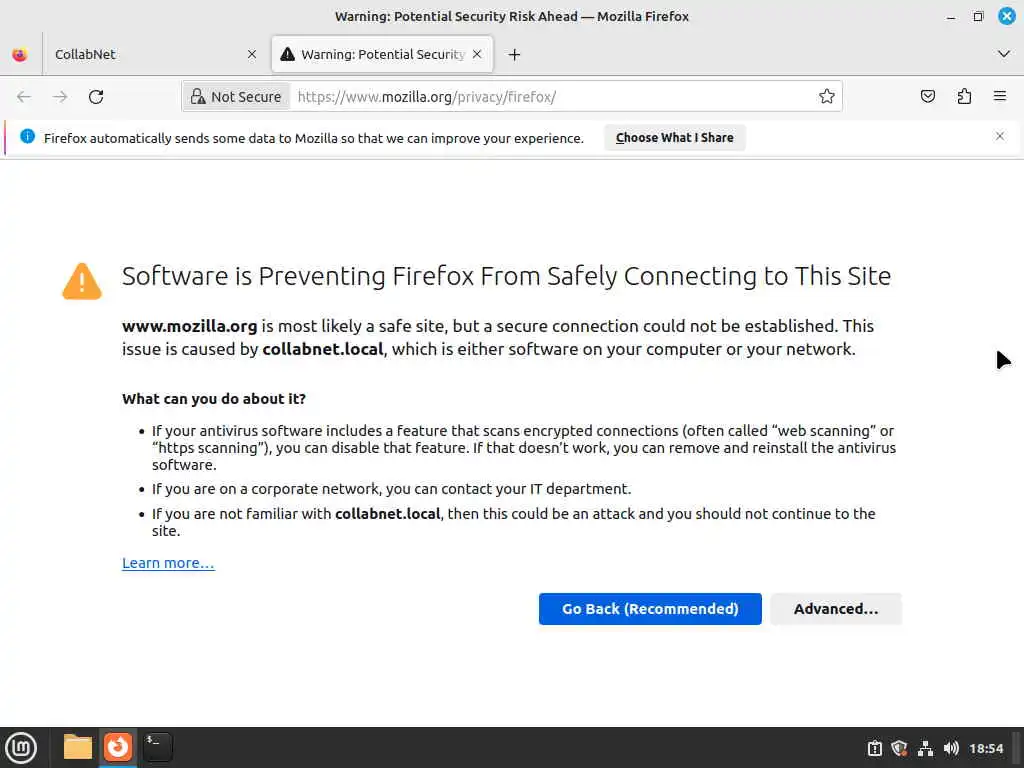Screen dimensions: 1024x768
Task: Click Go Back (Recommended) button
Action: coord(650,609)
